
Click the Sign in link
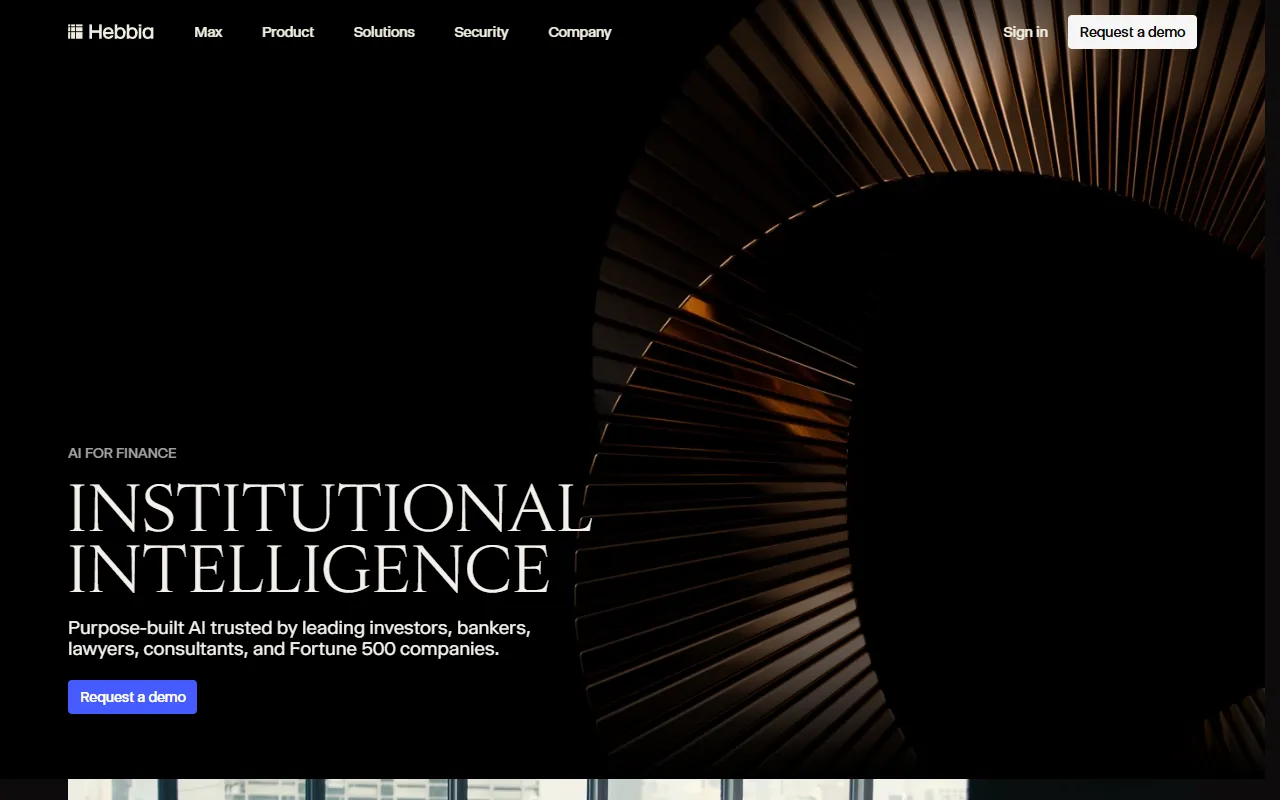1025,32
